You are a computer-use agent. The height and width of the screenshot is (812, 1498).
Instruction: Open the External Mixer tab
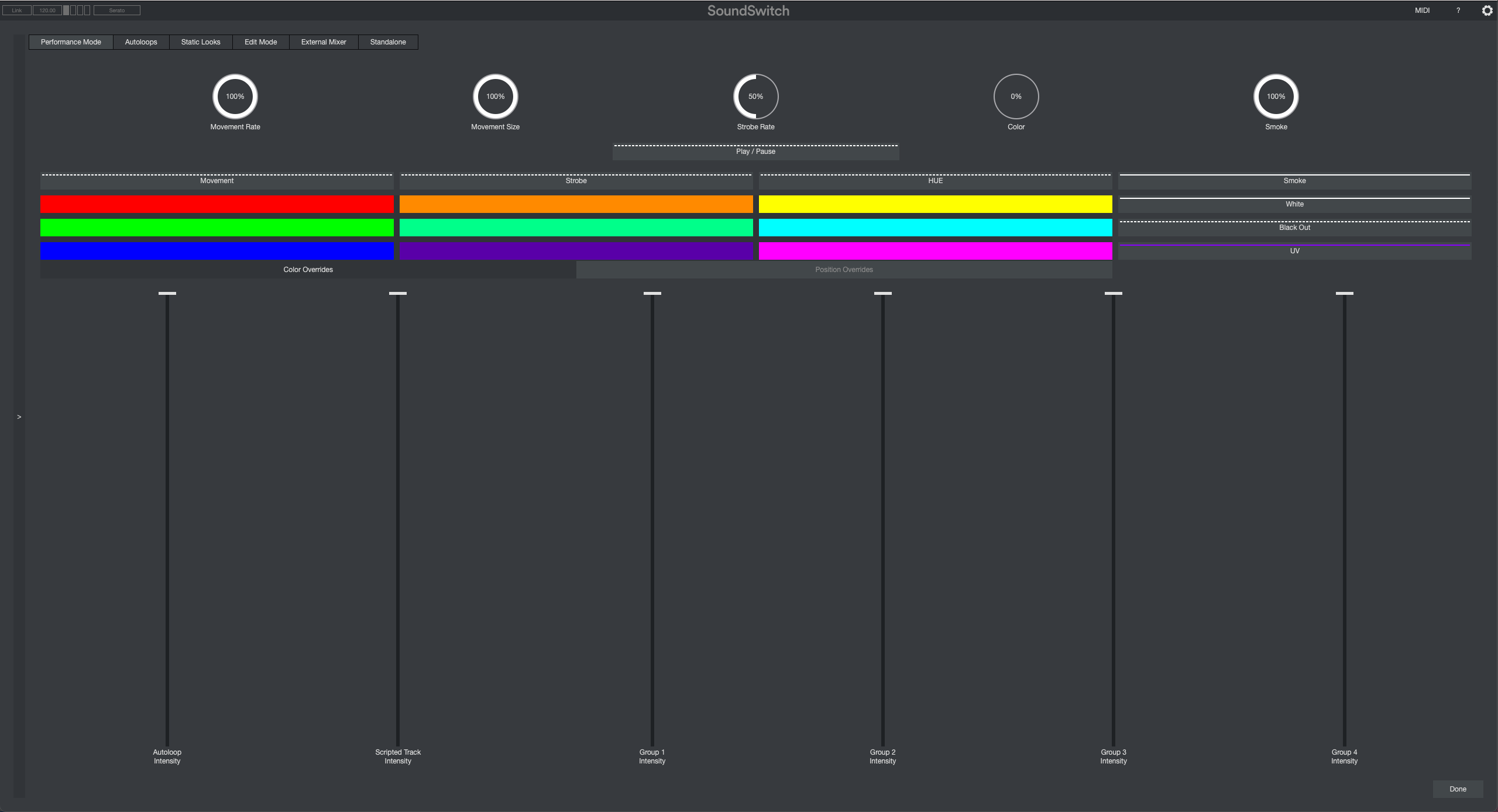coord(324,42)
